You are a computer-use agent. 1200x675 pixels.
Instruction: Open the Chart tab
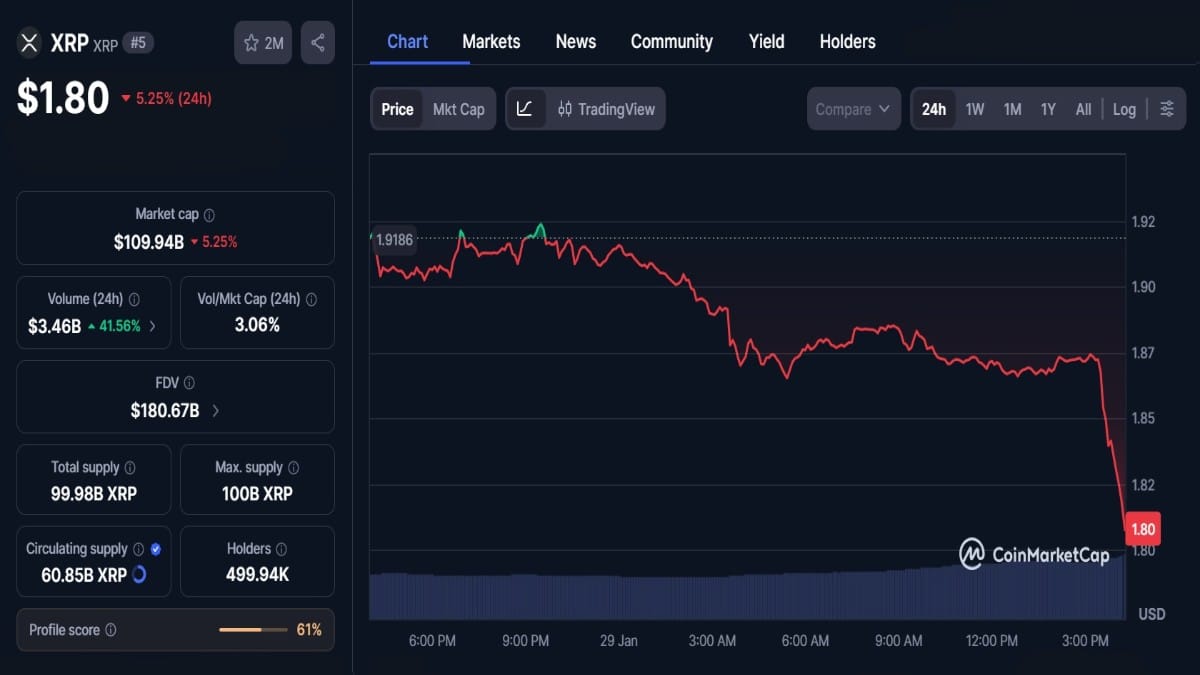(407, 41)
